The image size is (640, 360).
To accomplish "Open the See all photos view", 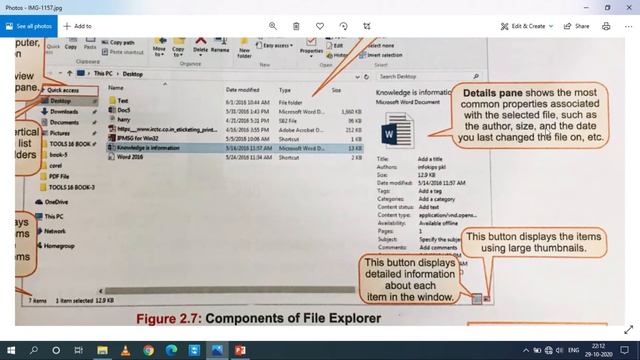I will pyautogui.click(x=29, y=26).
